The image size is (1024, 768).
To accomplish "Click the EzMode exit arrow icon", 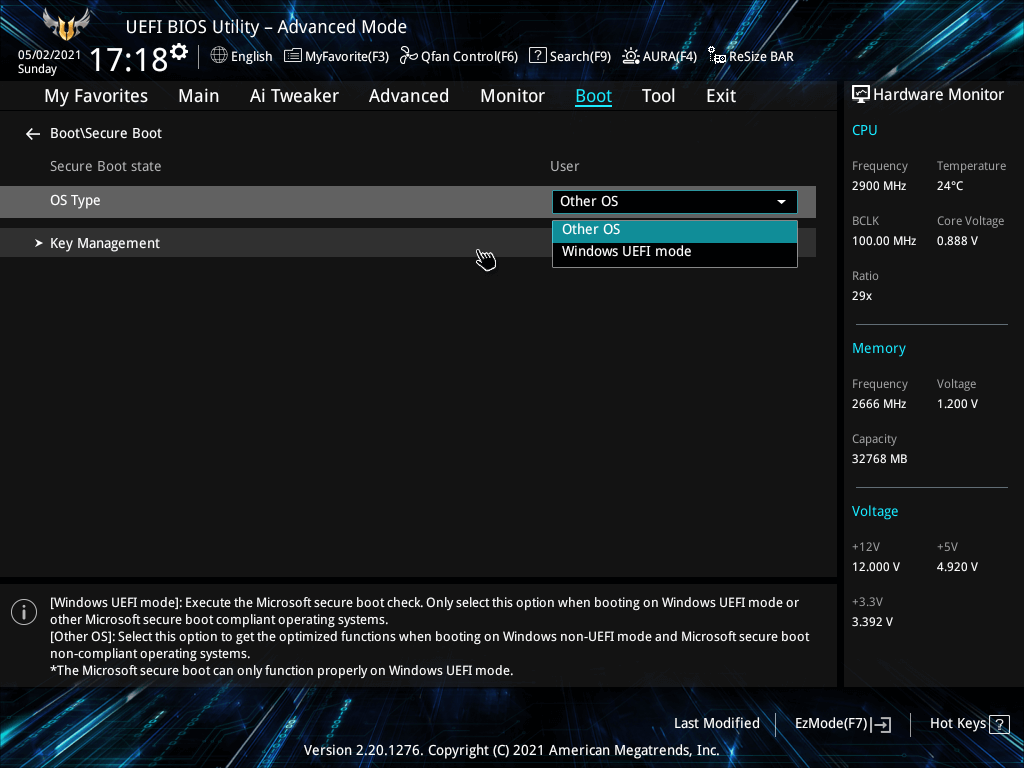I will click(x=881, y=724).
